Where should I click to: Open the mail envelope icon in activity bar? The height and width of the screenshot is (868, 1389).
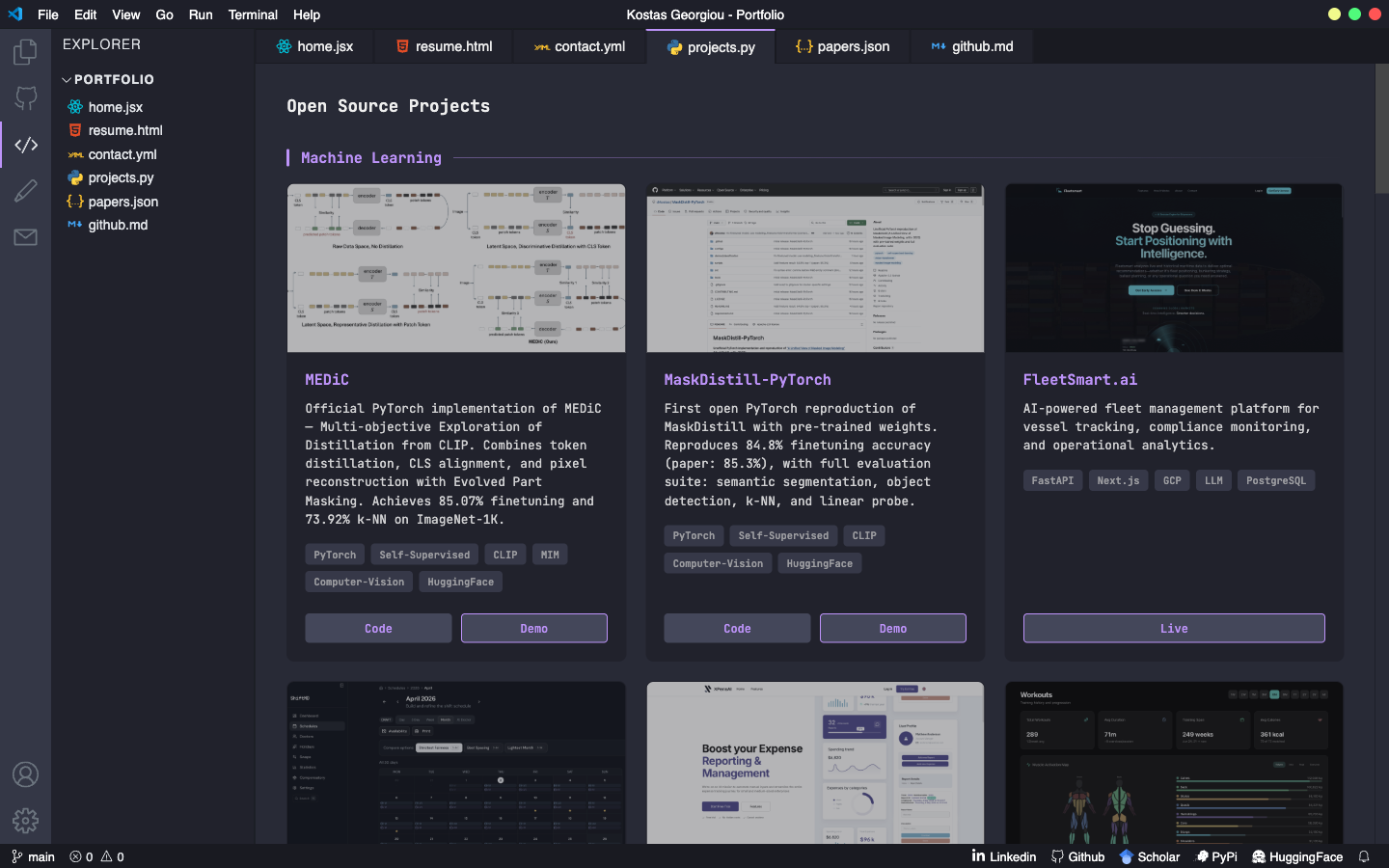(25, 237)
